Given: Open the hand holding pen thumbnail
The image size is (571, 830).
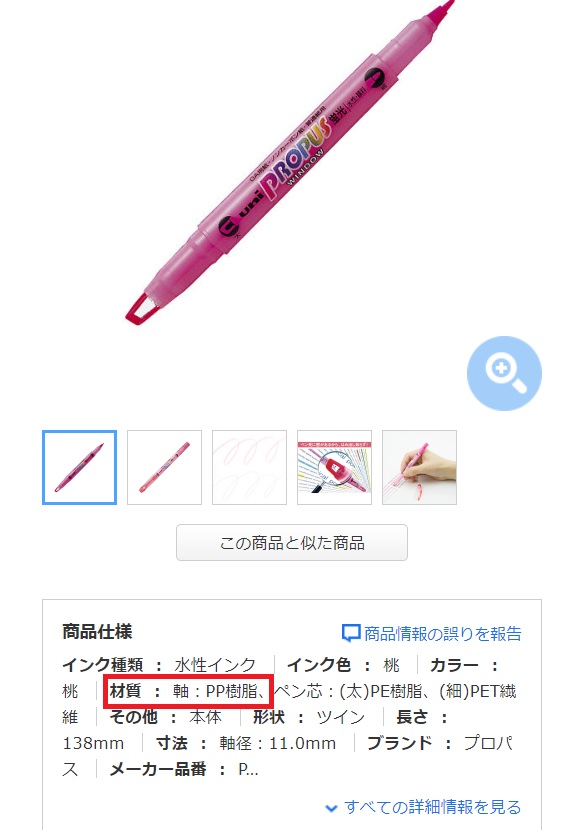Looking at the screenshot, I should [420, 467].
